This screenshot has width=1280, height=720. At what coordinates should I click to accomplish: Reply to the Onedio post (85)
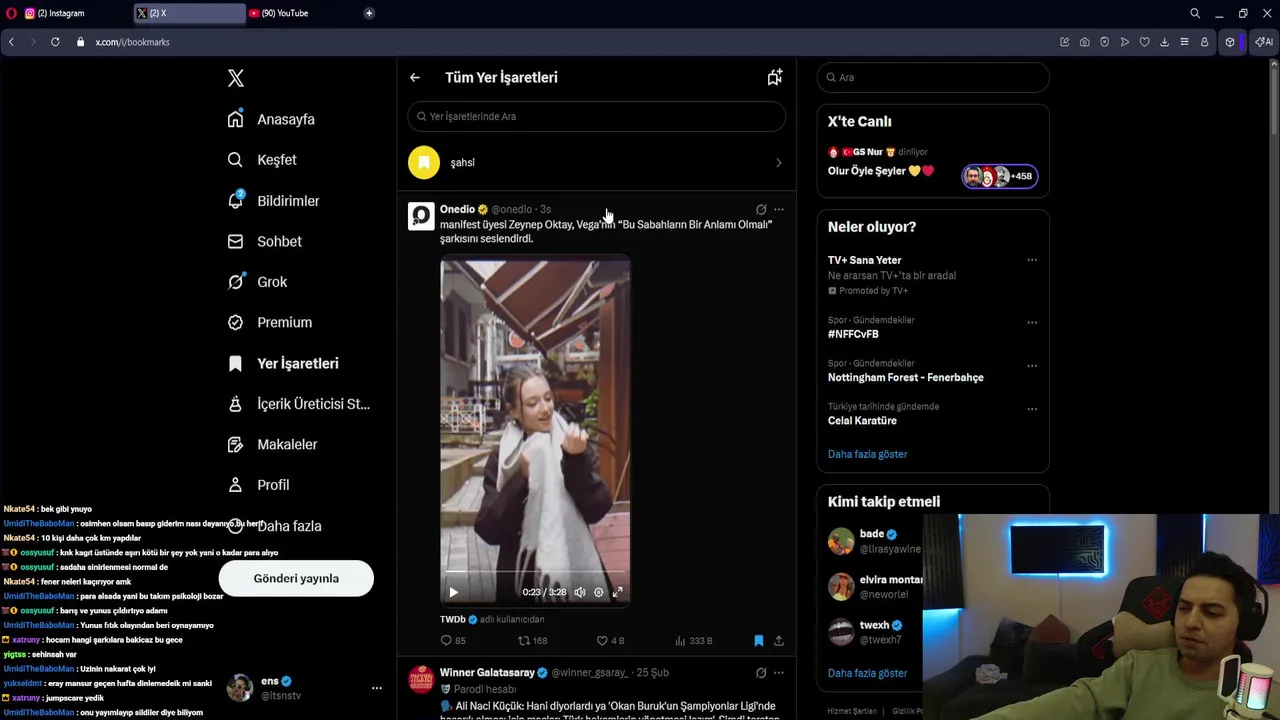click(x=453, y=640)
